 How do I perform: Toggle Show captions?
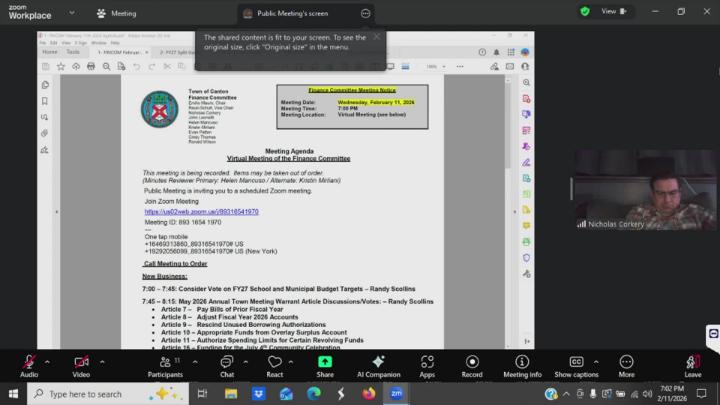pos(576,362)
